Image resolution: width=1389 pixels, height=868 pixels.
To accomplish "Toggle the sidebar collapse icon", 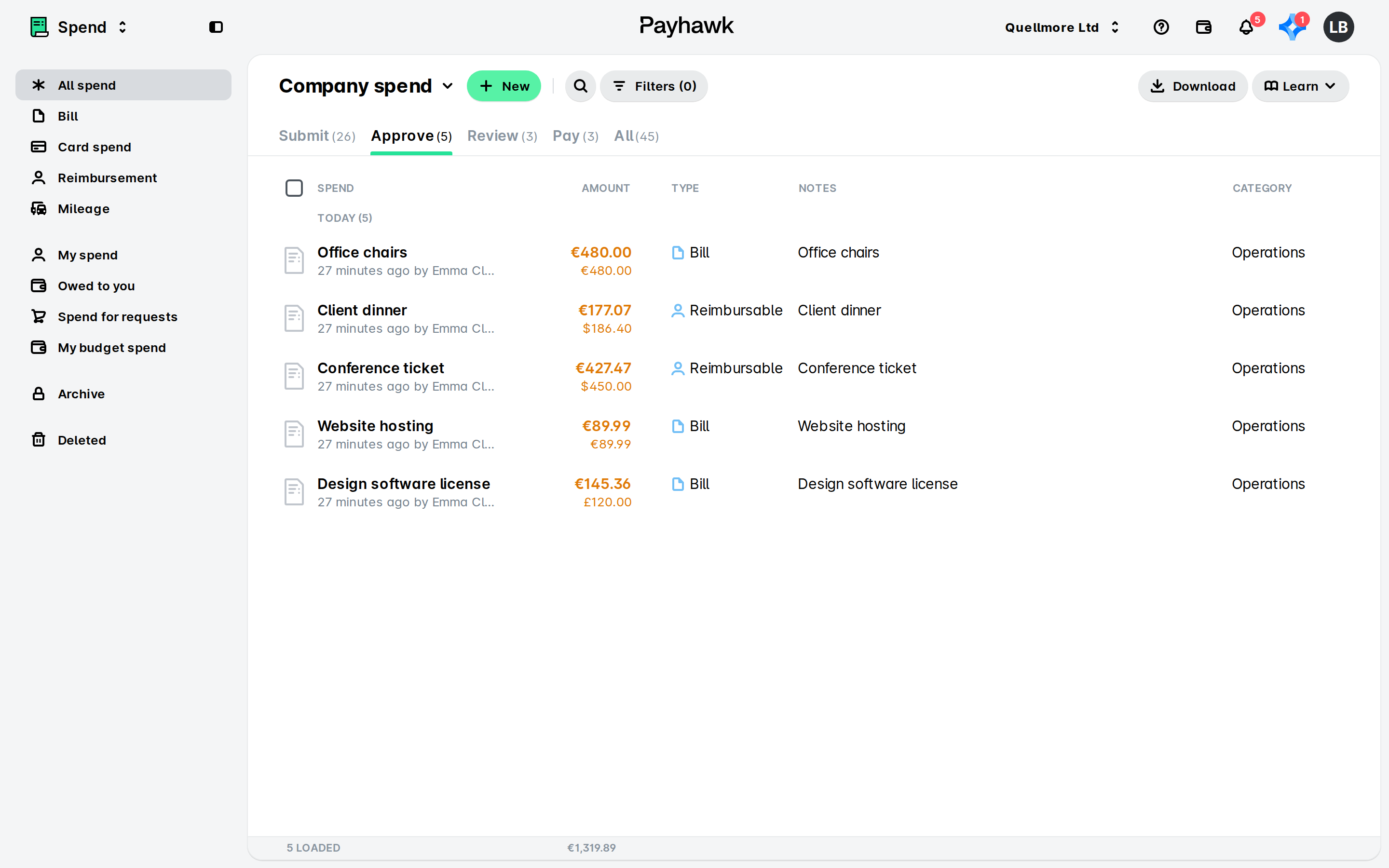I will (216, 27).
